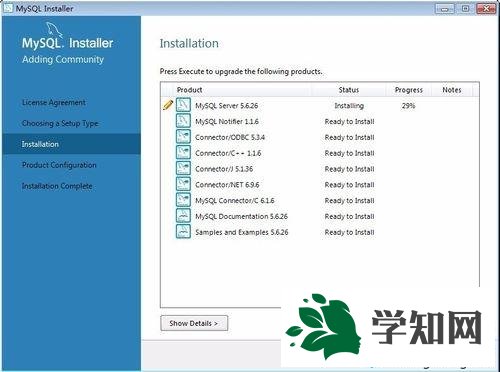Go to Installation Complete step
Viewport: 500px width, 372px height.
(x=57, y=186)
